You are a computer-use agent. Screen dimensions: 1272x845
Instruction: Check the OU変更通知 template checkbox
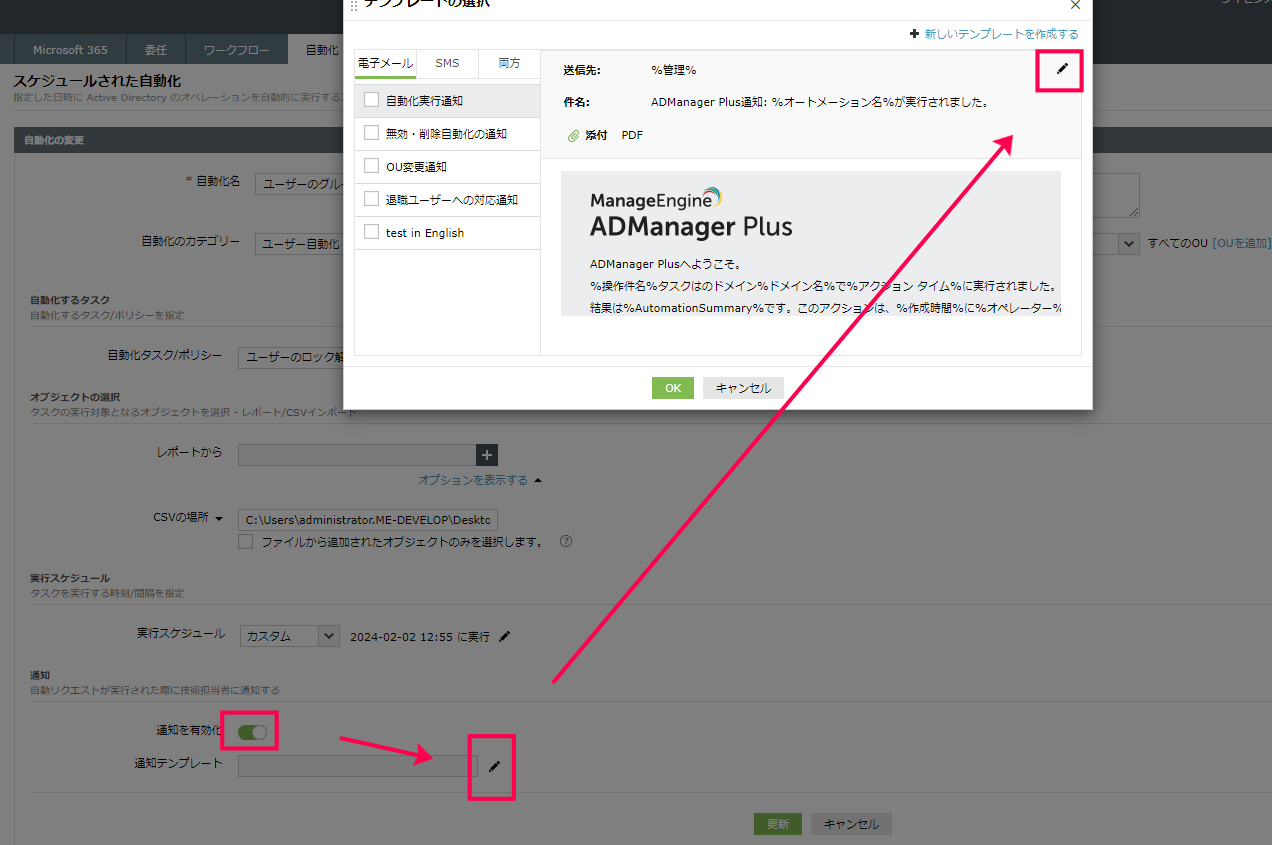click(372, 166)
